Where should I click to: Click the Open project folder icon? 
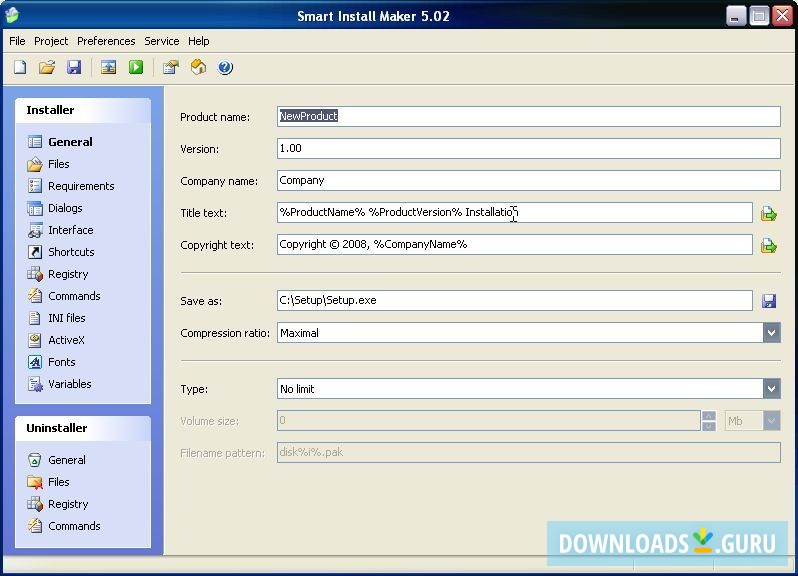click(47, 68)
